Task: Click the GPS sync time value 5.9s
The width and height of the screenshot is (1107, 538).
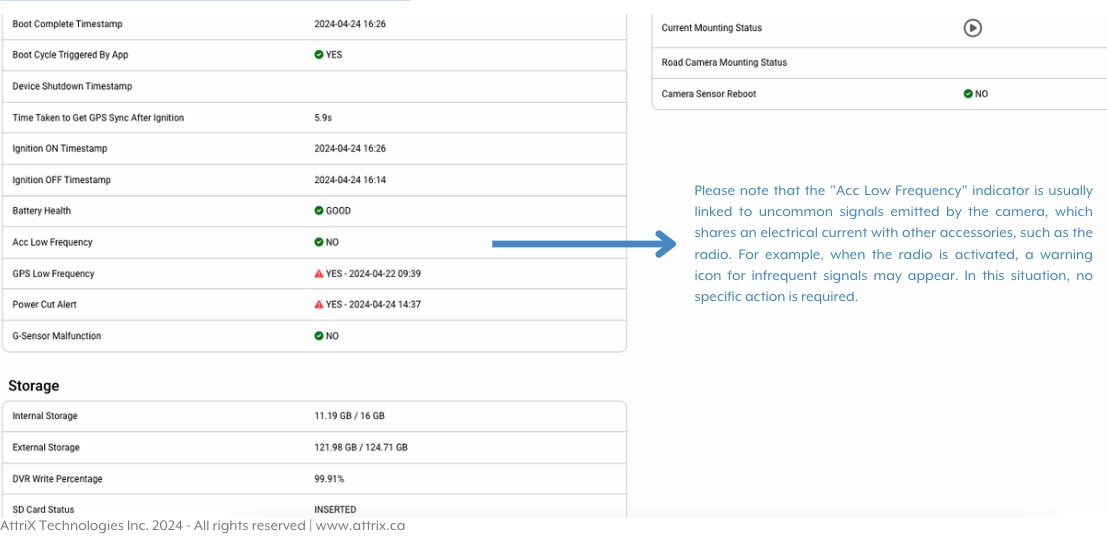Action: point(323,118)
